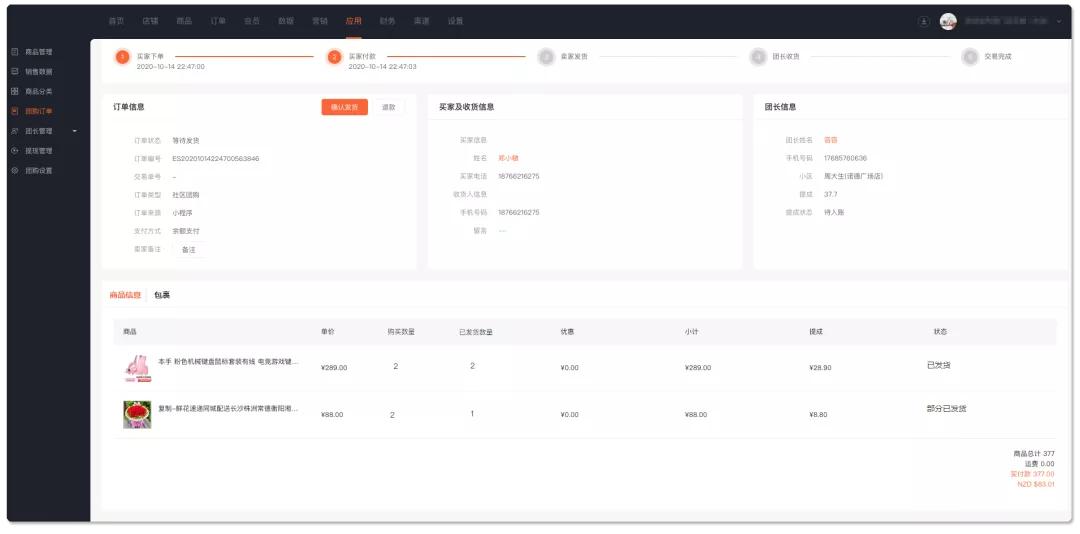
Task: Click leader phone 17685760636
Action: click(x=845, y=158)
